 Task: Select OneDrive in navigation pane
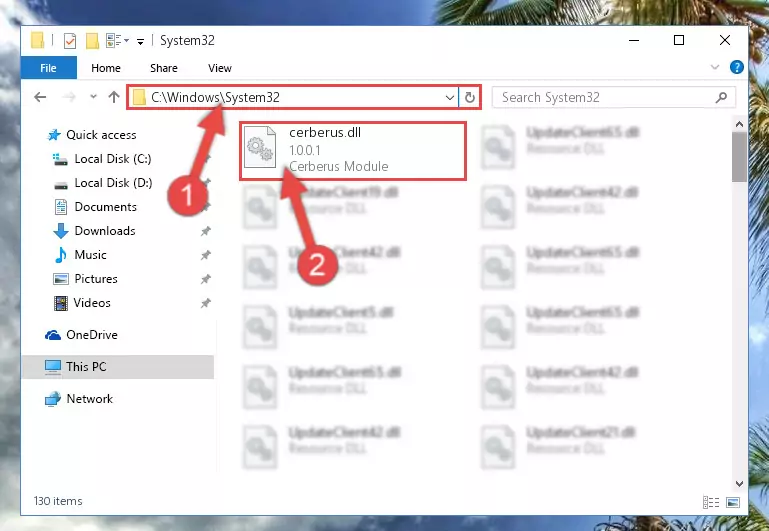(x=92, y=335)
